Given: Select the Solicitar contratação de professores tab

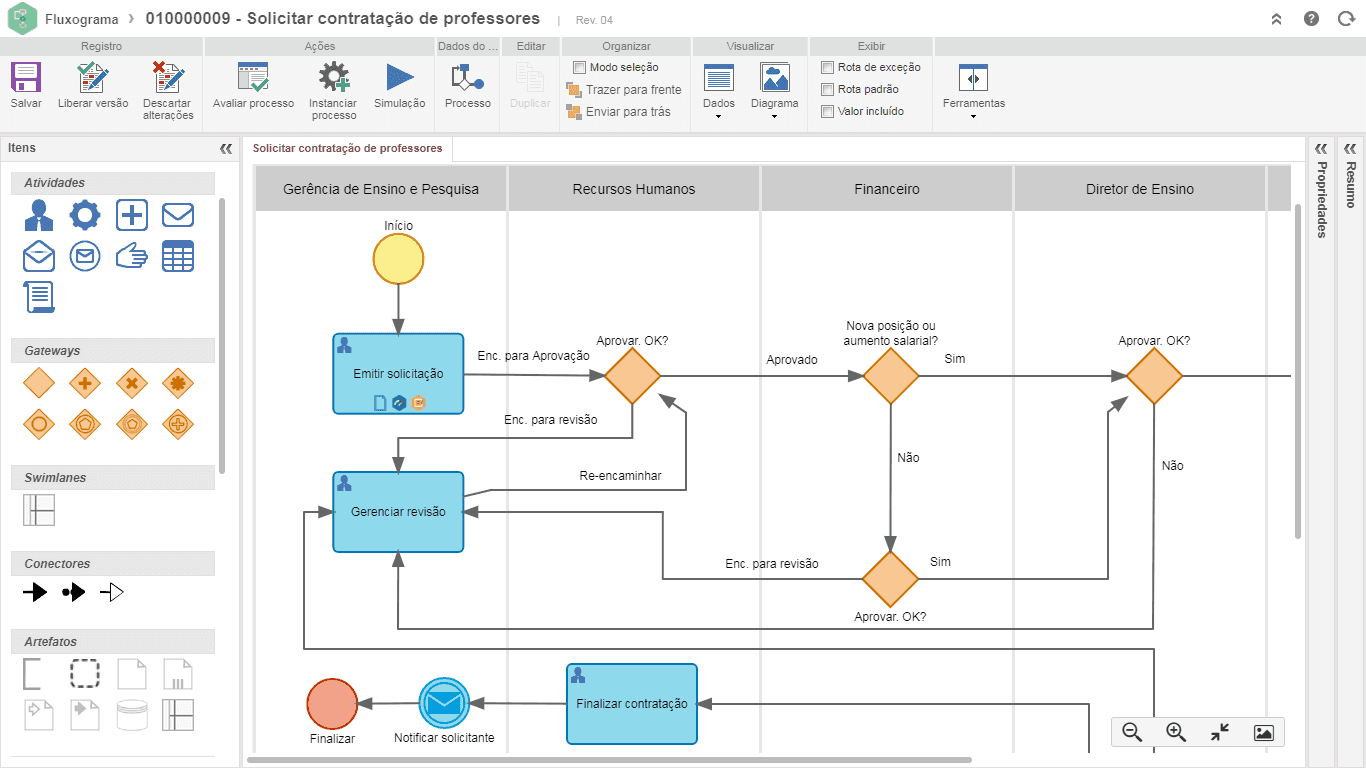Looking at the screenshot, I should [x=347, y=148].
